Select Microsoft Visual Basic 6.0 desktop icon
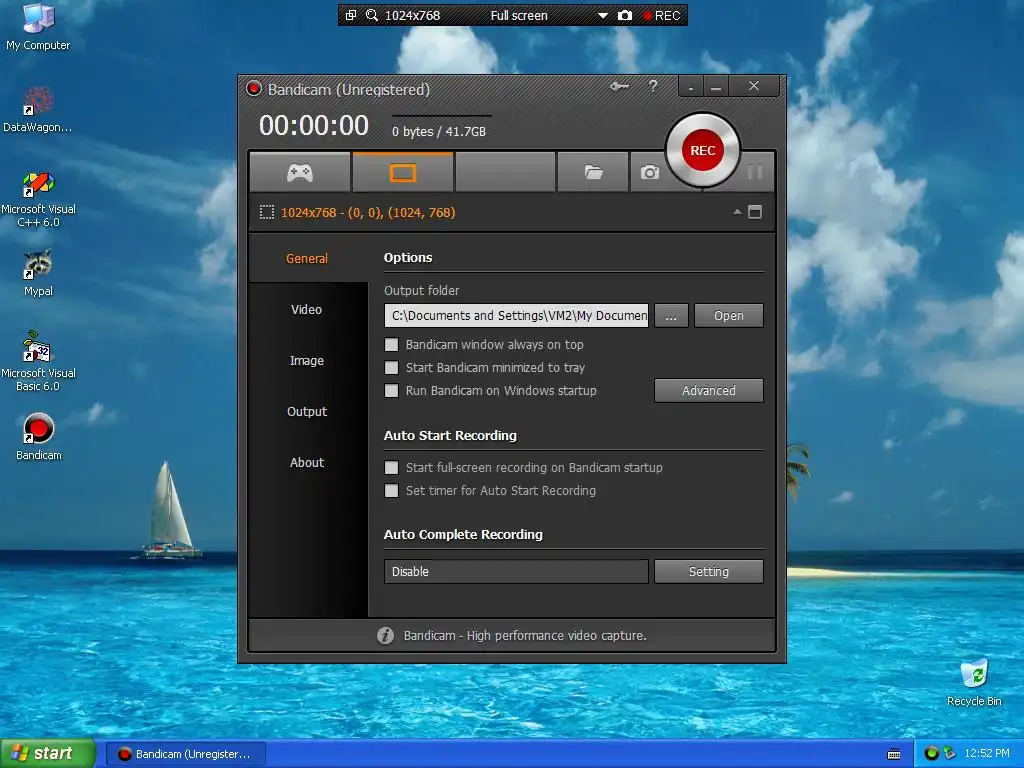 pos(38,361)
